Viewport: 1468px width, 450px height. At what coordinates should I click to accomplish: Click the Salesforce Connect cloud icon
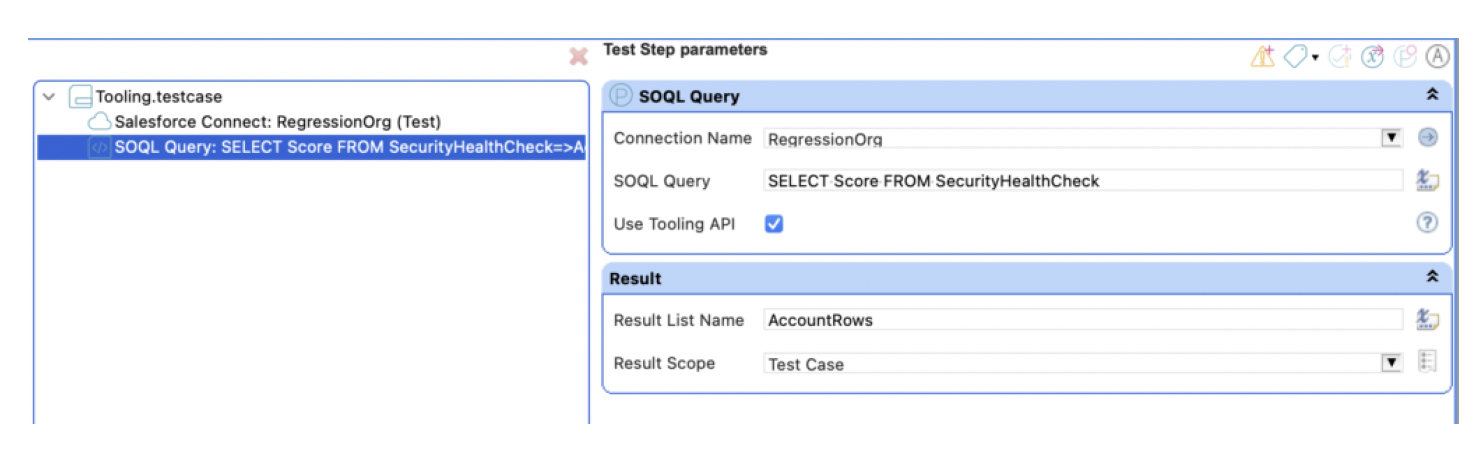(x=99, y=122)
